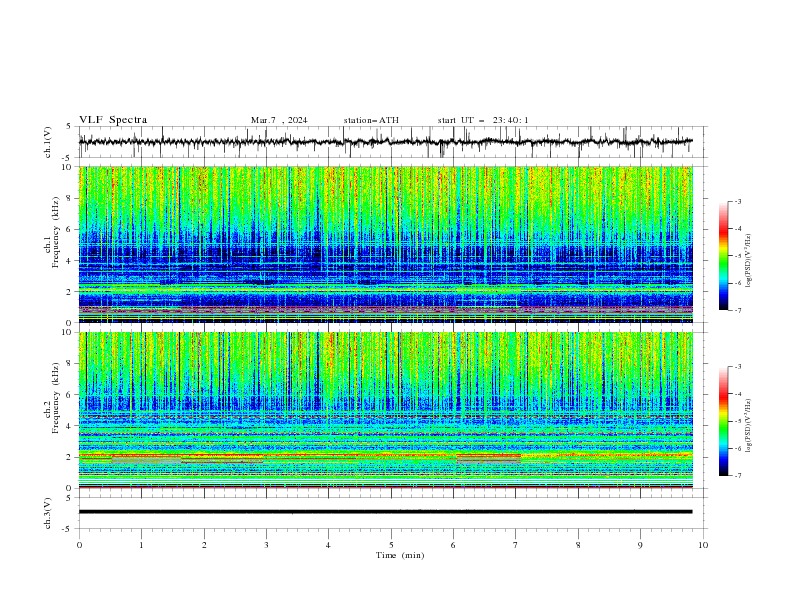792x612 pixels.
Task: Click the time axis tick label '0'
Action: coord(79,545)
